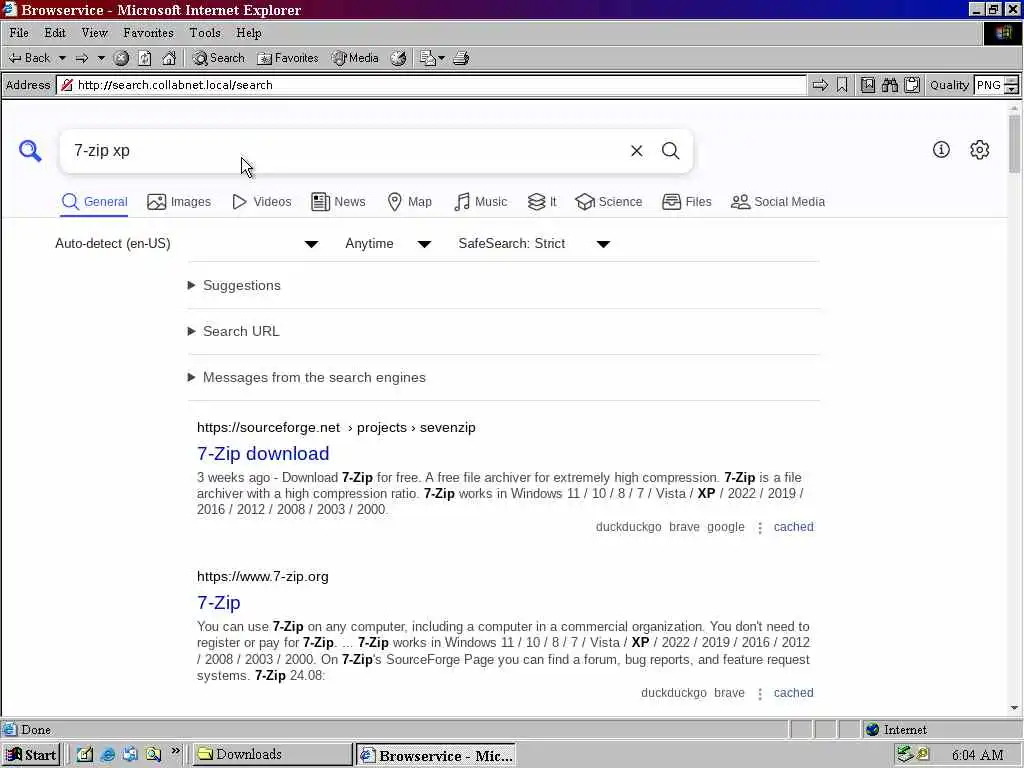
Task: Click the google engine label on sourceforge result
Action: pyautogui.click(x=726, y=527)
